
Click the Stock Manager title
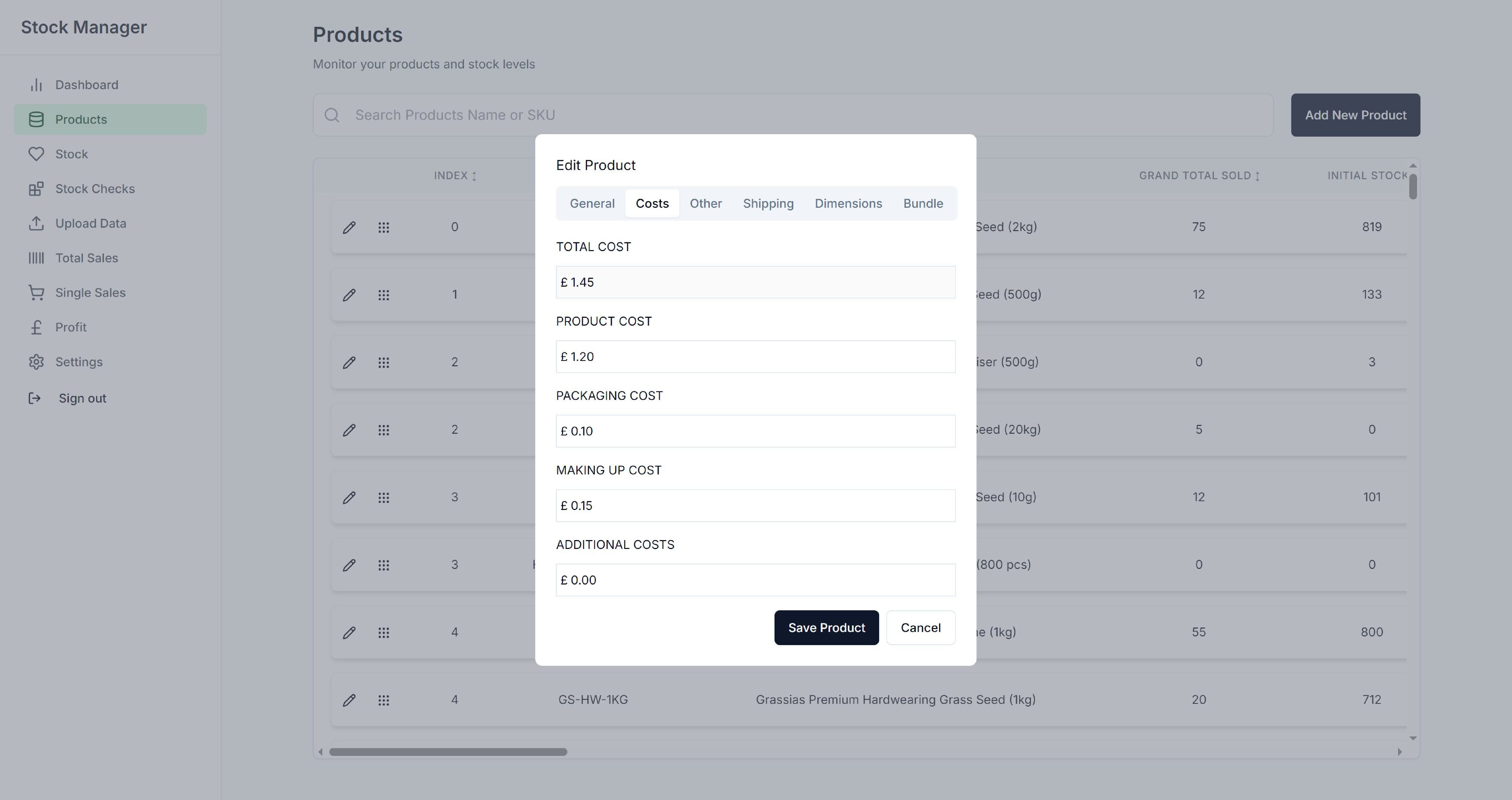84,27
